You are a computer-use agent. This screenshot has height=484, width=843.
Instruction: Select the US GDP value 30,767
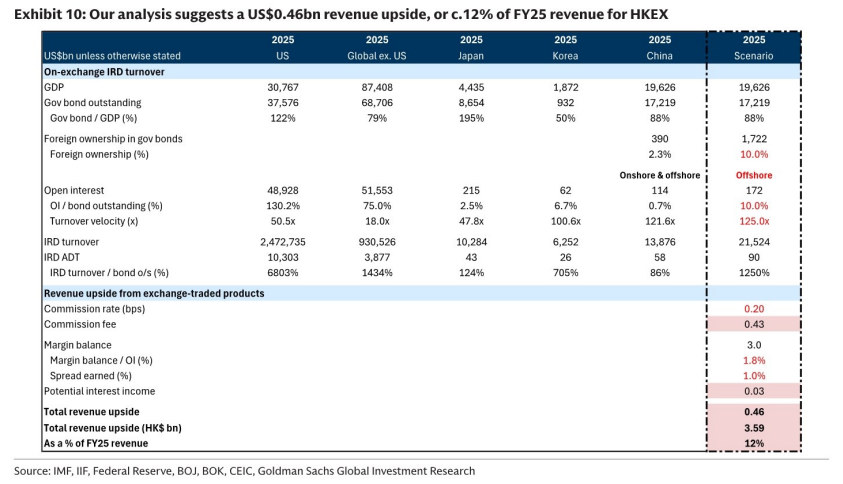click(x=283, y=87)
